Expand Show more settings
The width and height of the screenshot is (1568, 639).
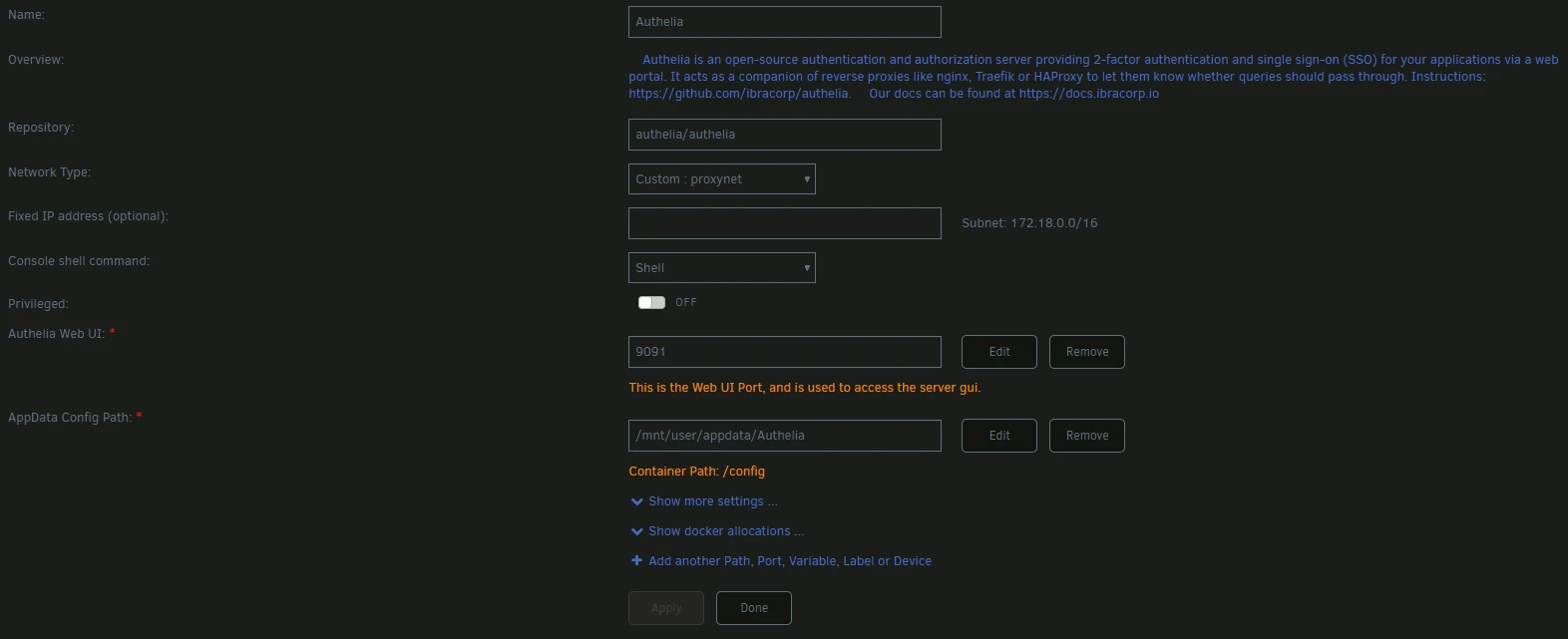tap(711, 501)
